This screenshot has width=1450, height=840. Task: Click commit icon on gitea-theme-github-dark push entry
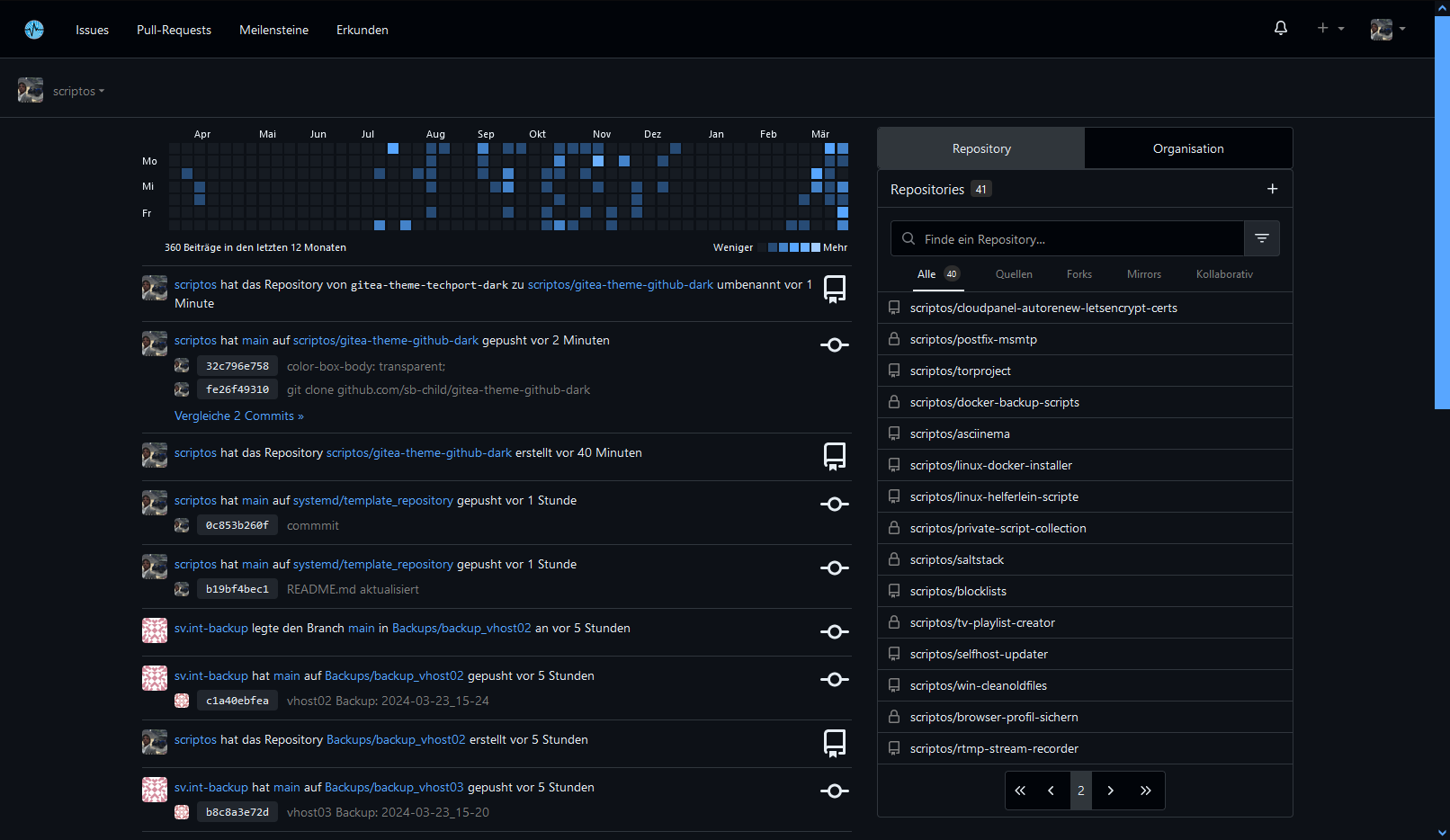(x=834, y=345)
